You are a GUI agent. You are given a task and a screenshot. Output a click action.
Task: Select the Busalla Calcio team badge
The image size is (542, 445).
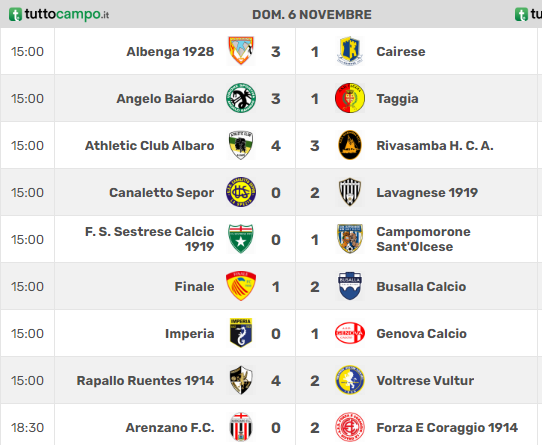tap(350, 286)
